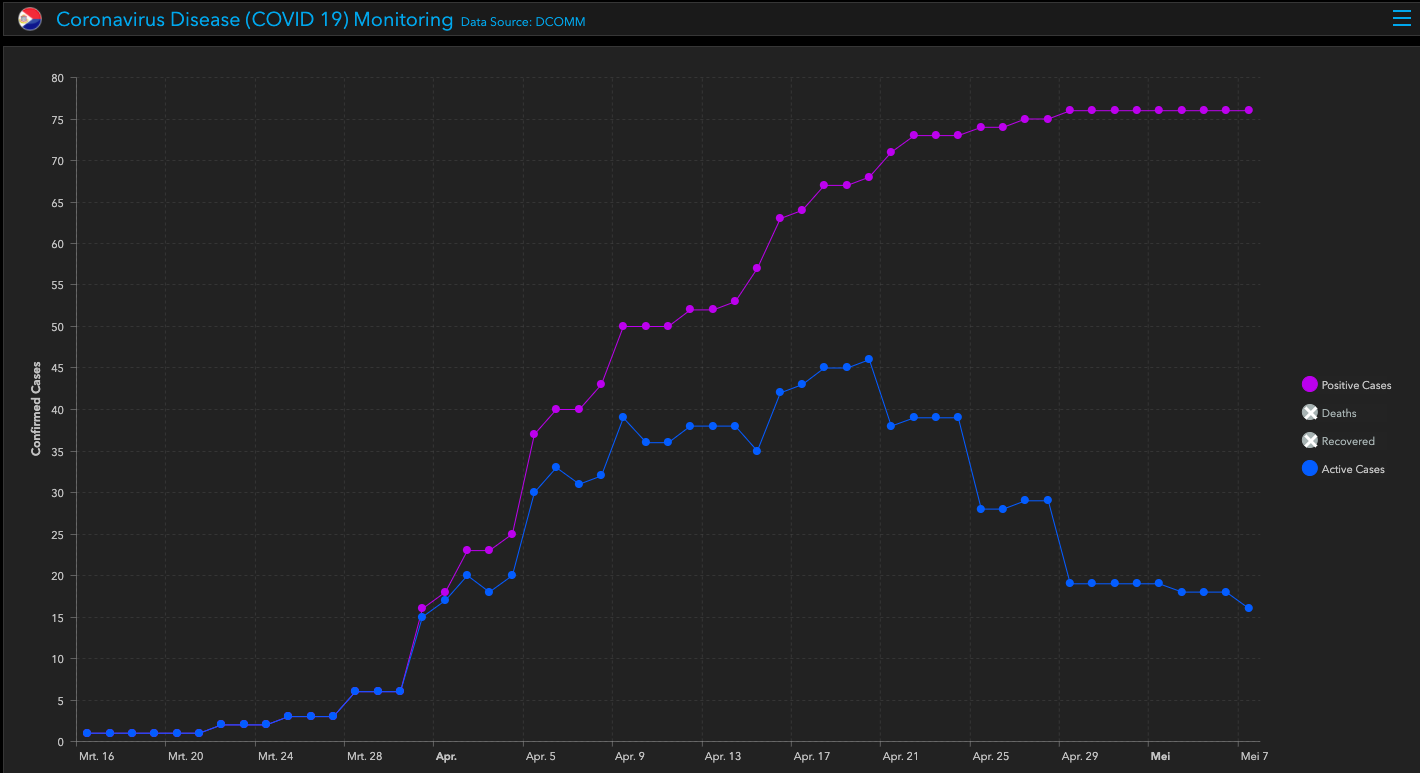Image resolution: width=1420 pixels, height=773 pixels.
Task: Select the Positive Cases point at value 57
Action: click(x=757, y=268)
